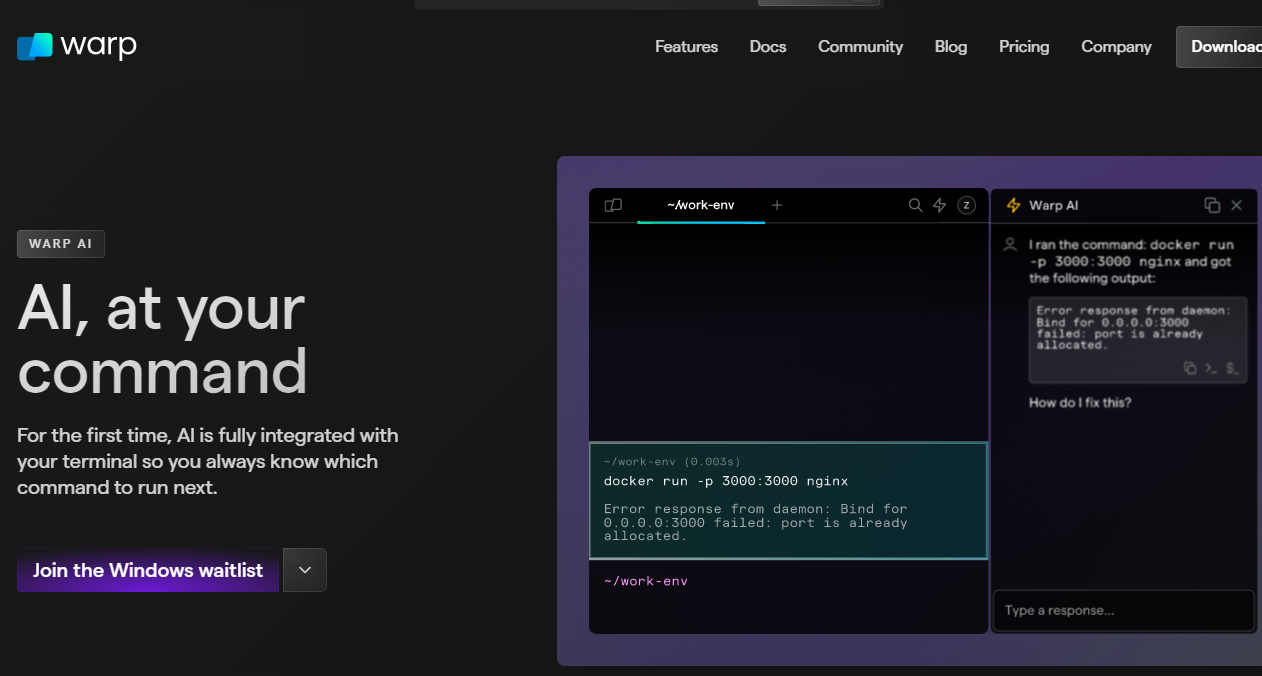Insert the code block into the terminal with the prompt icon
Viewport: 1262px width, 676px height.
tap(1211, 368)
